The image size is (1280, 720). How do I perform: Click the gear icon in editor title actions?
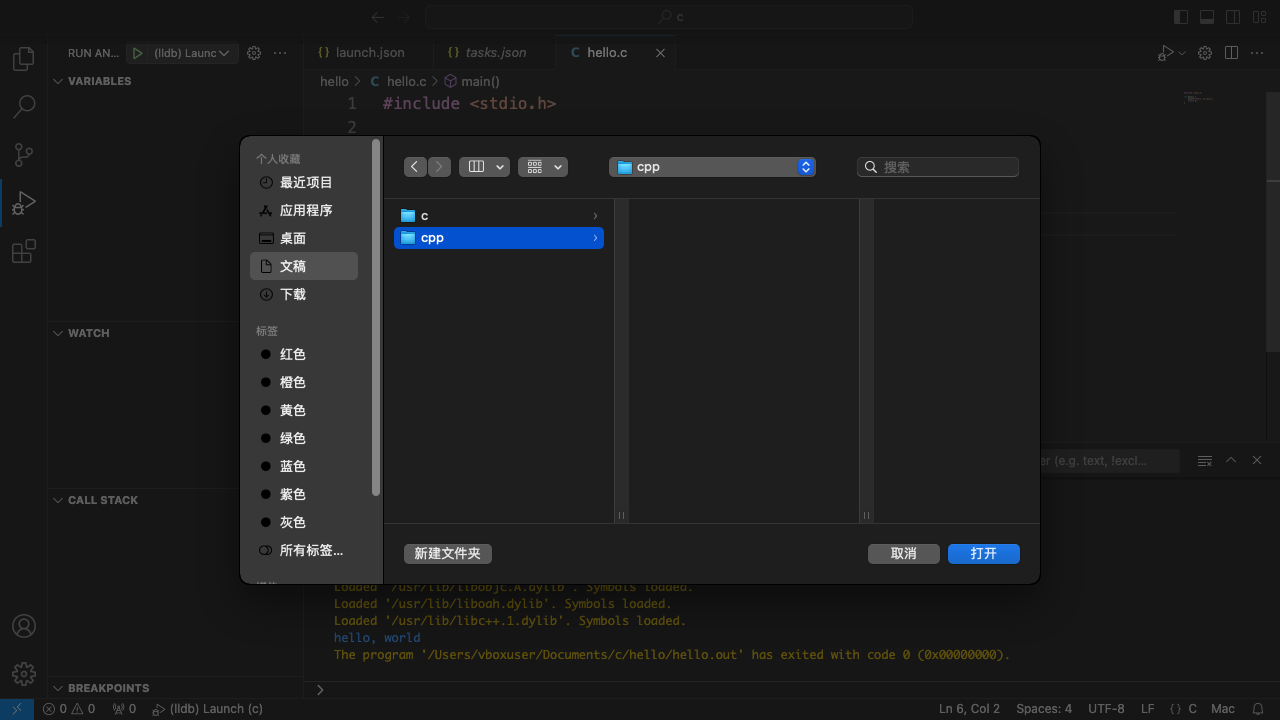pyautogui.click(x=1205, y=53)
